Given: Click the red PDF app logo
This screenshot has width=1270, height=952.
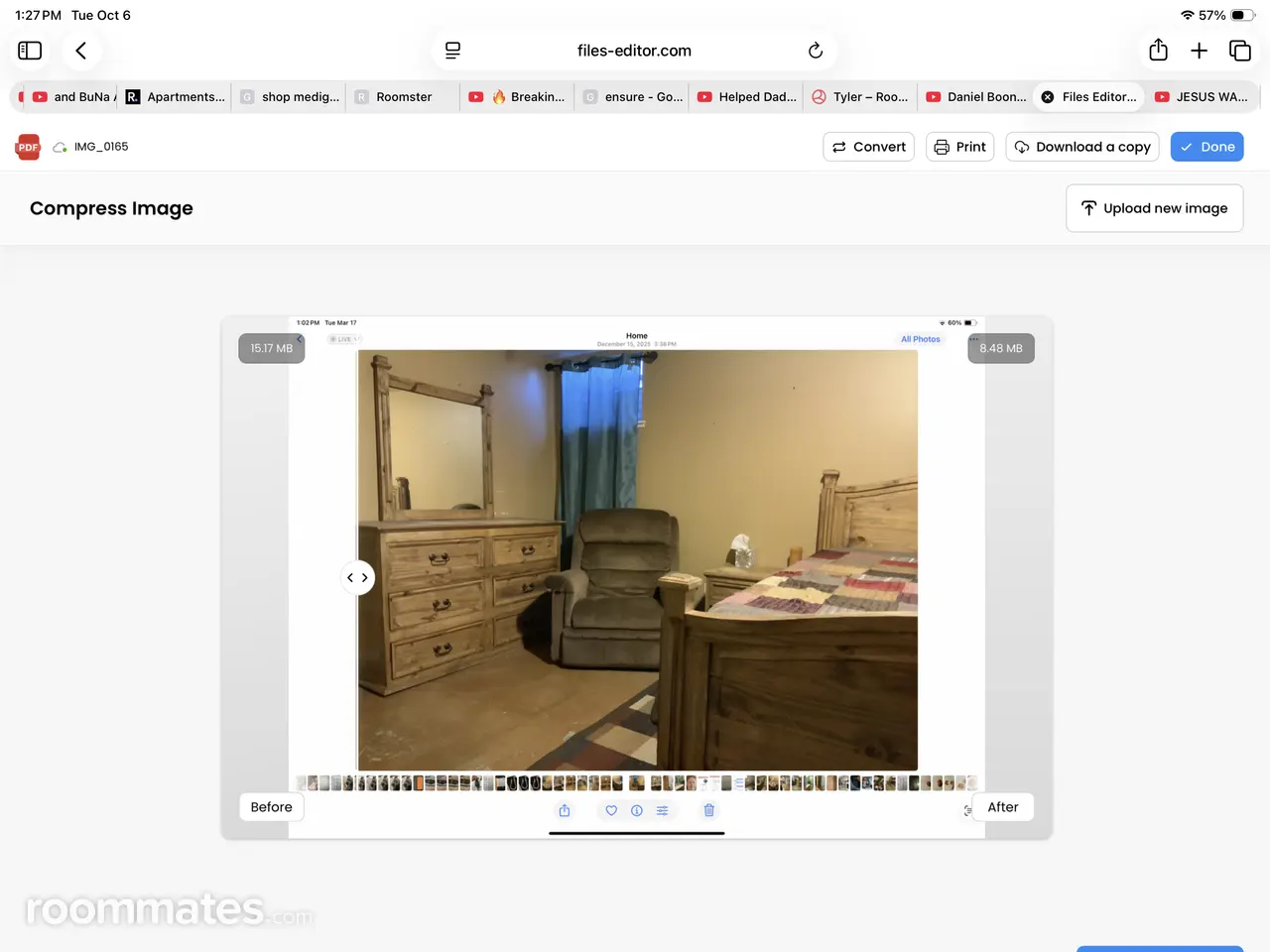Looking at the screenshot, I should pos(28,147).
